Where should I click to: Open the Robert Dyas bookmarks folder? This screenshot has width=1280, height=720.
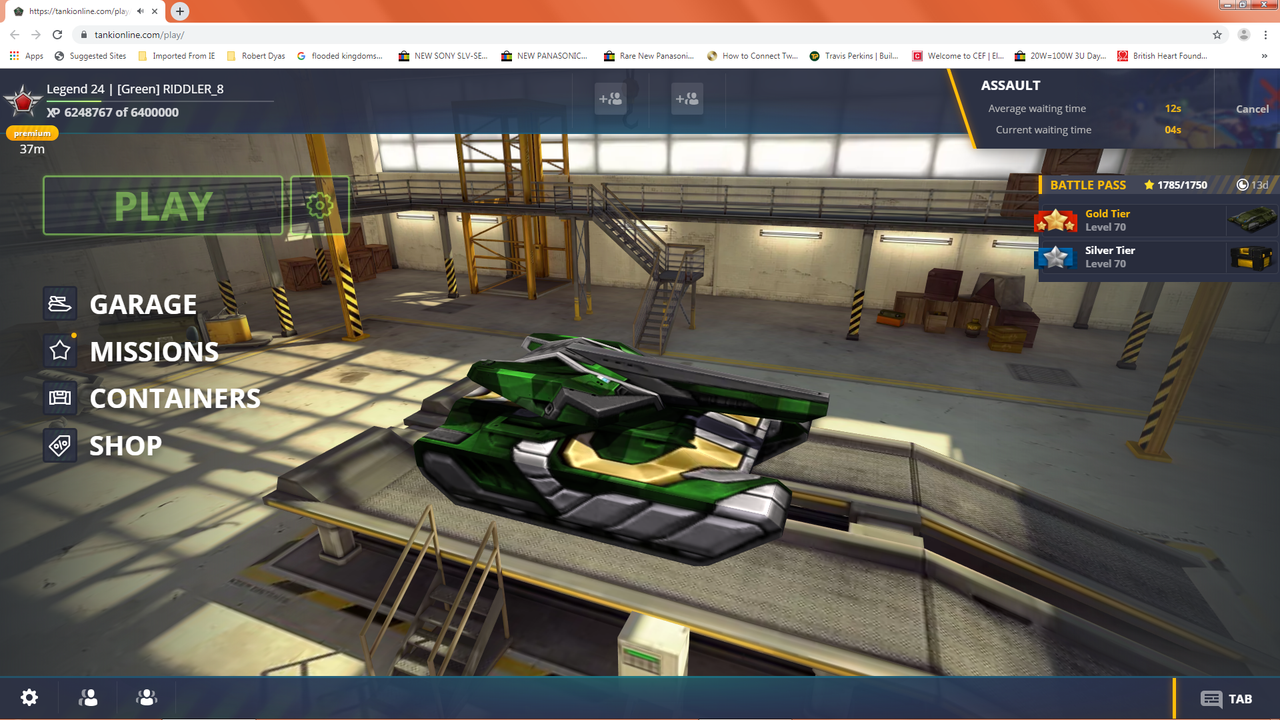coord(256,56)
